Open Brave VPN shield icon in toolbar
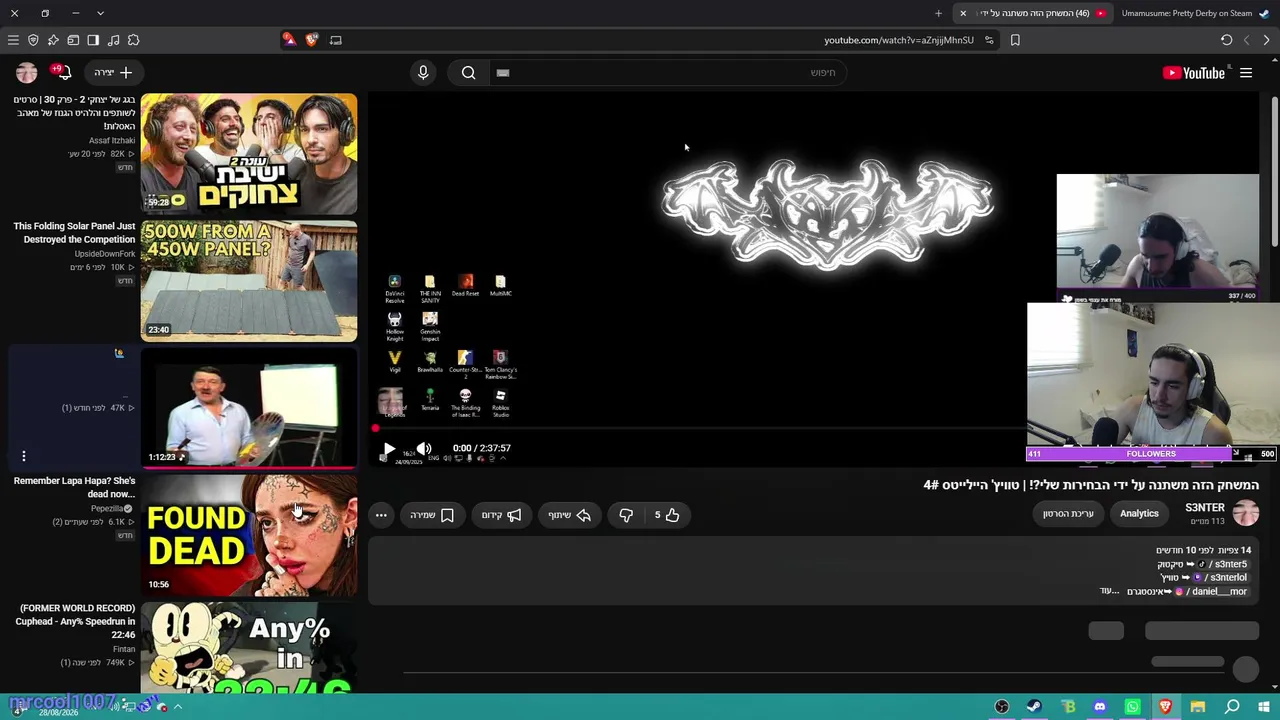1280x720 pixels. (x=33, y=40)
